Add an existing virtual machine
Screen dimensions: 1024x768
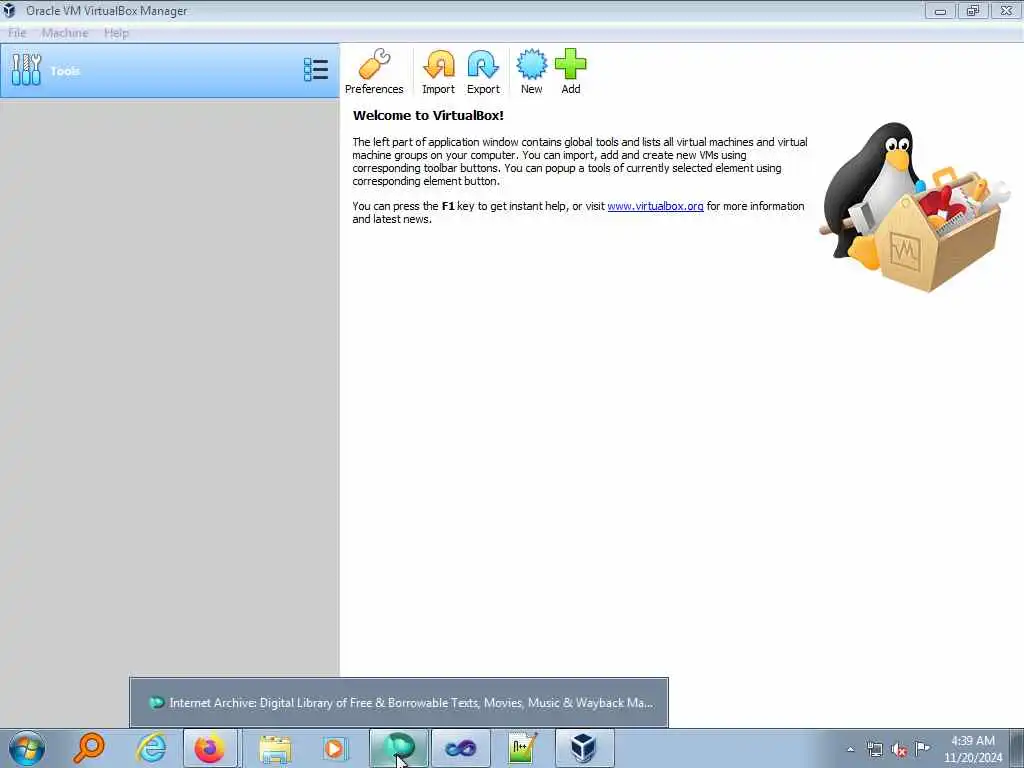pos(571,72)
